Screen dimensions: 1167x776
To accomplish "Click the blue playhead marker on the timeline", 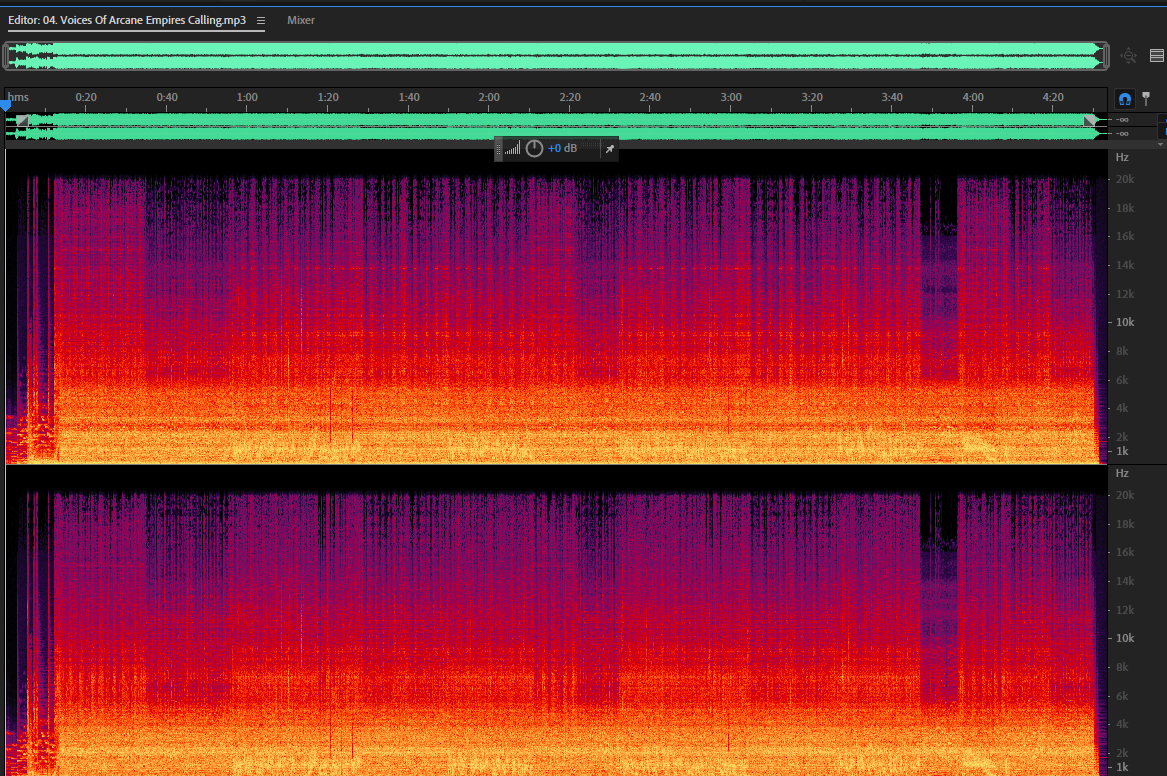I will [x=6, y=106].
